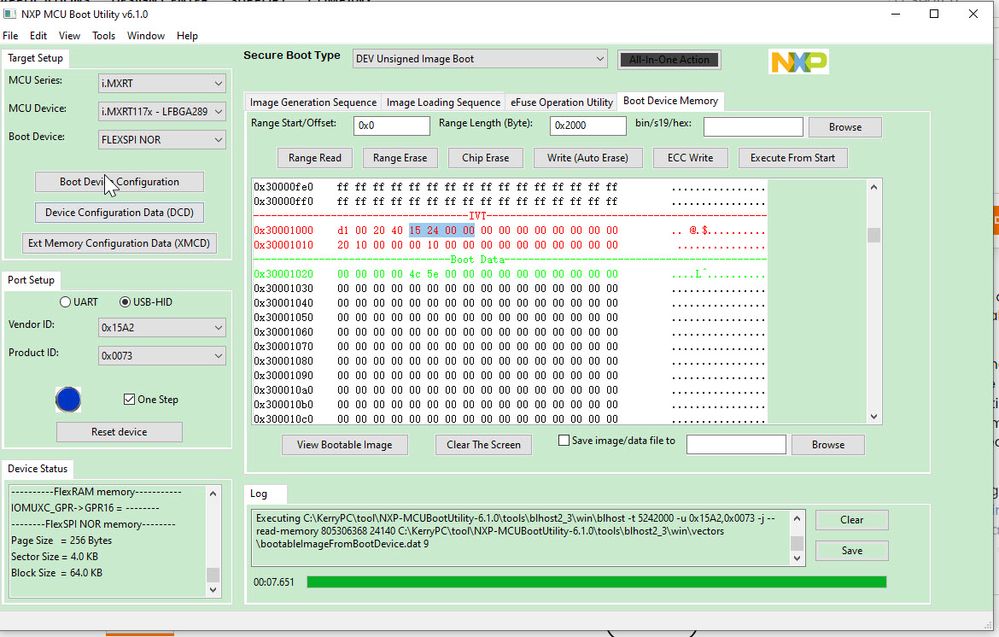999x637 pixels.
Task: Click the Chip Erase button
Action: tap(485, 158)
